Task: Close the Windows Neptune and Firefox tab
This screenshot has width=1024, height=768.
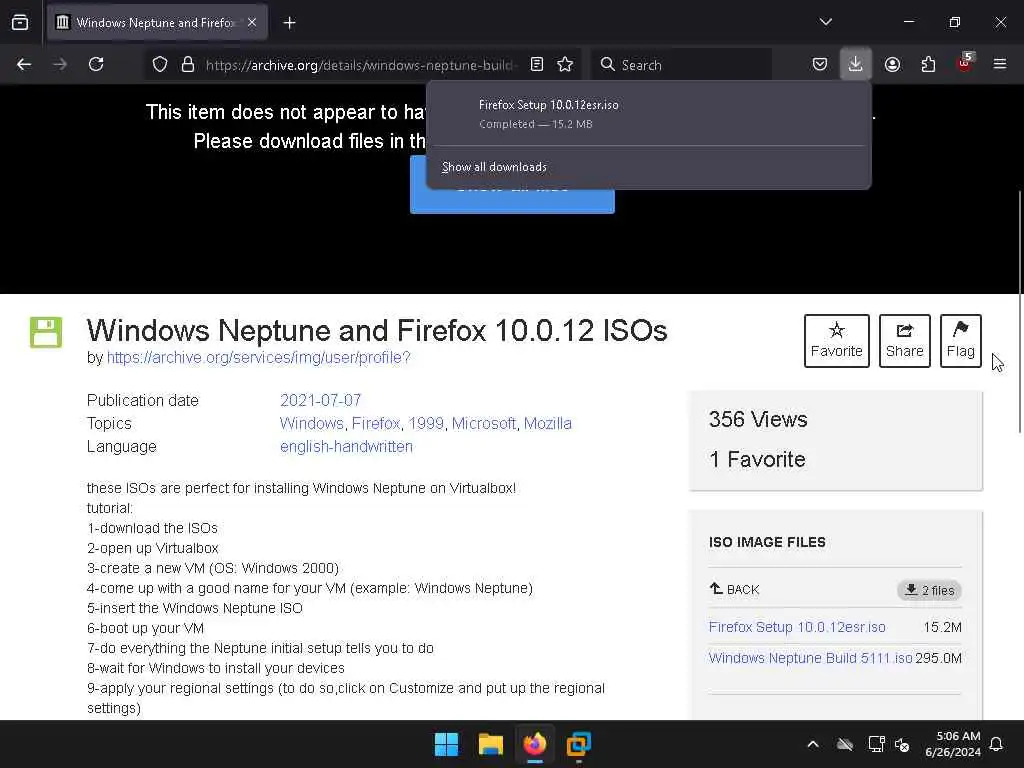Action: [252, 23]
